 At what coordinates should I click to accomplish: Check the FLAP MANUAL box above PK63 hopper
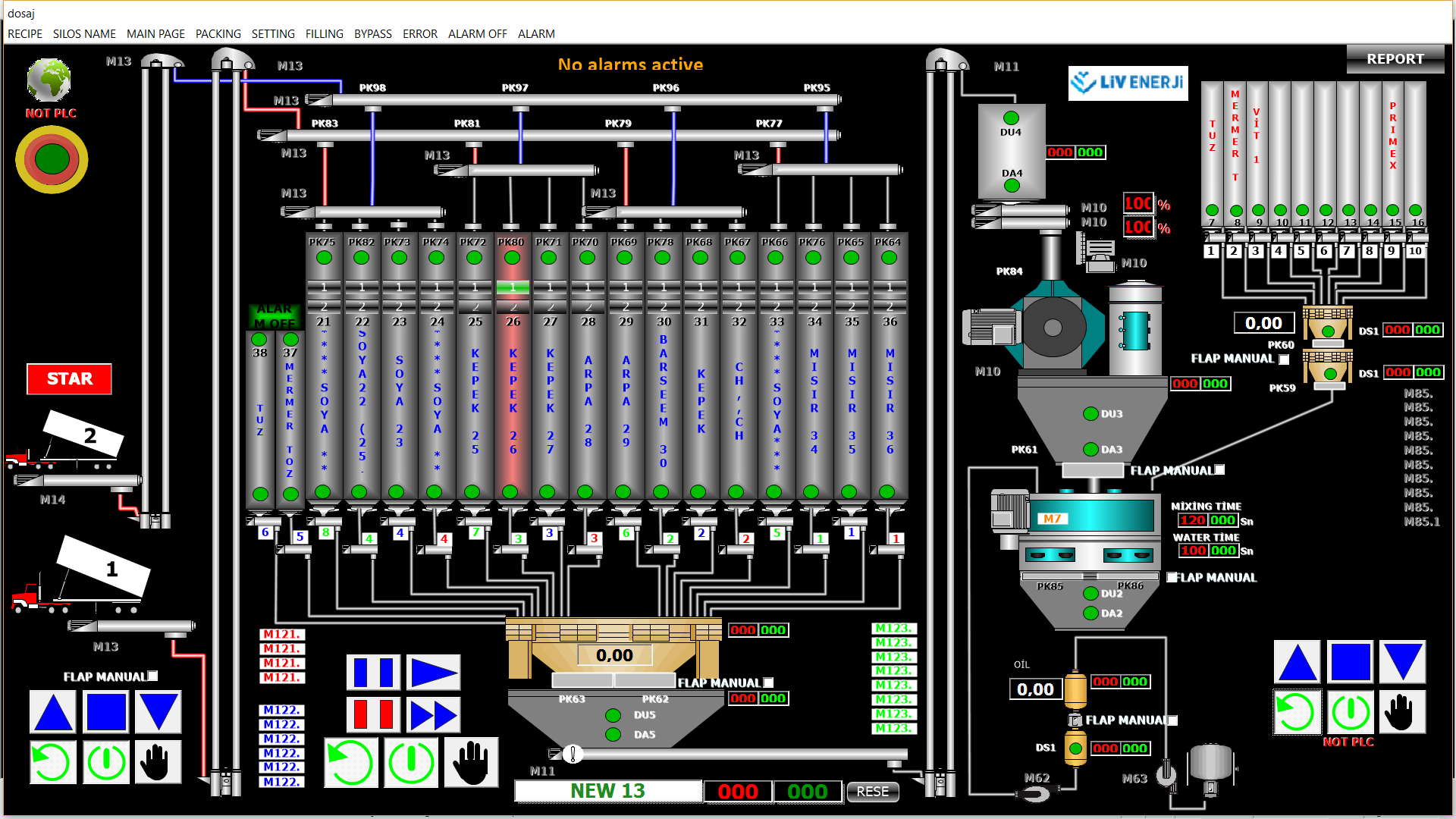tap(768, 682)
